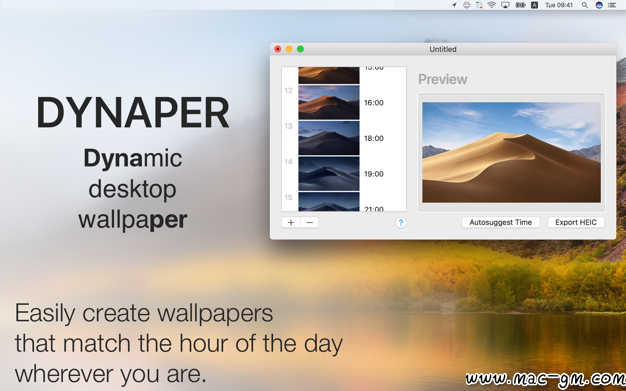Click the large Preview wallpaper image
The height and width of the screenshot is (391, 626).
point(511,152)
